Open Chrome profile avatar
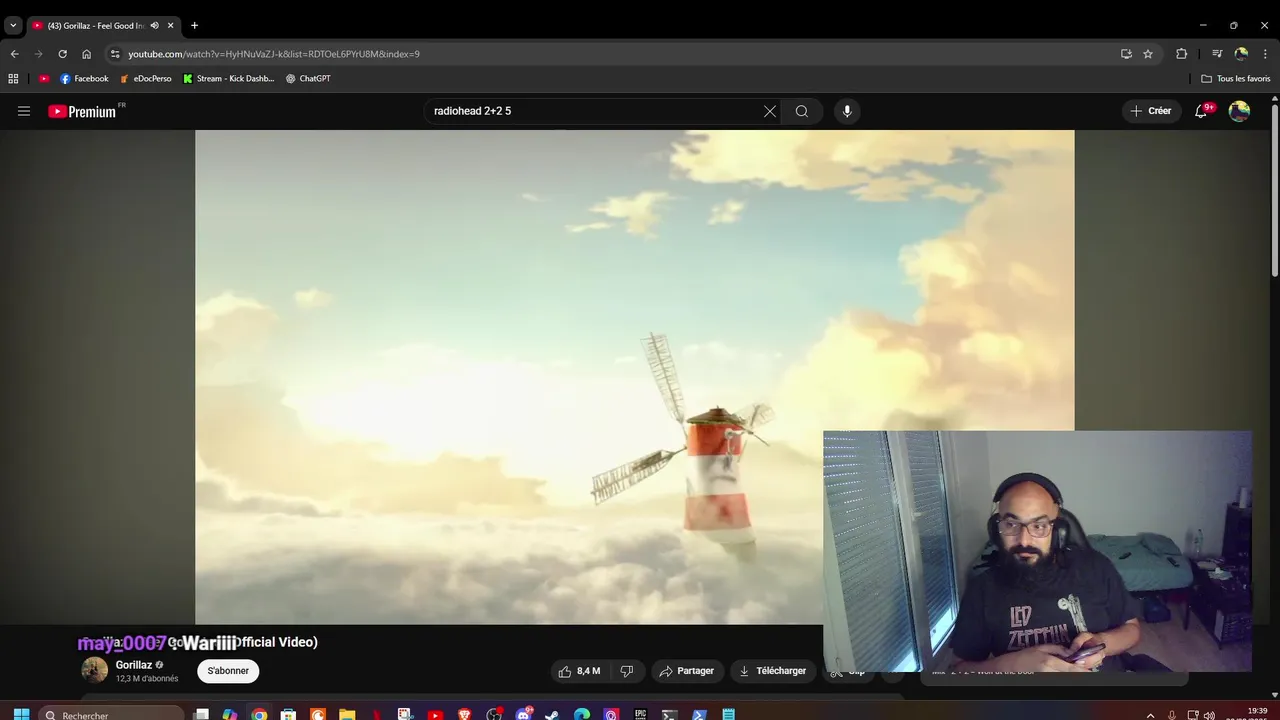1280x720 pixels. point(1241,54)
